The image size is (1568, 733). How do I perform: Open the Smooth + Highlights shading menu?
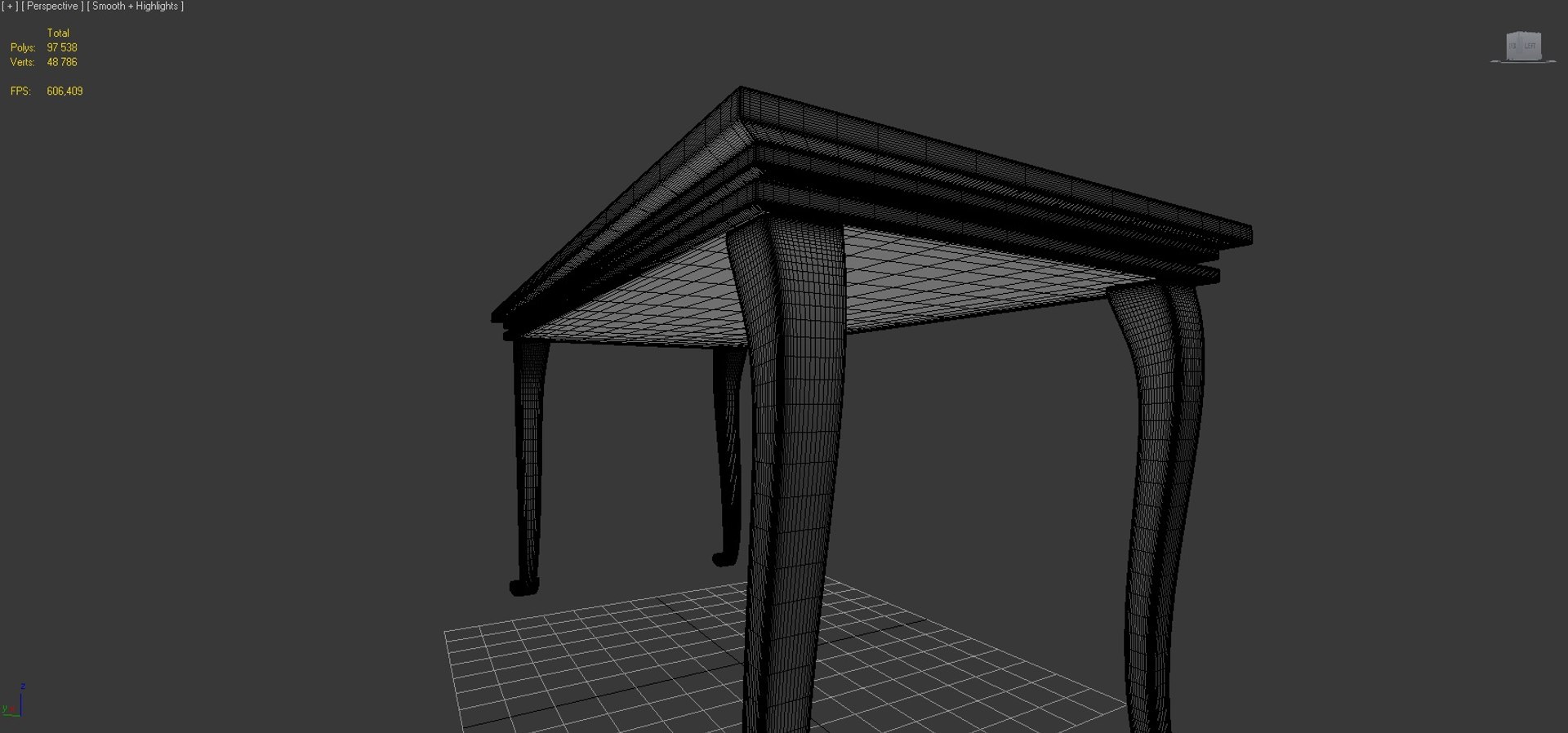click(x=136, y=7)
